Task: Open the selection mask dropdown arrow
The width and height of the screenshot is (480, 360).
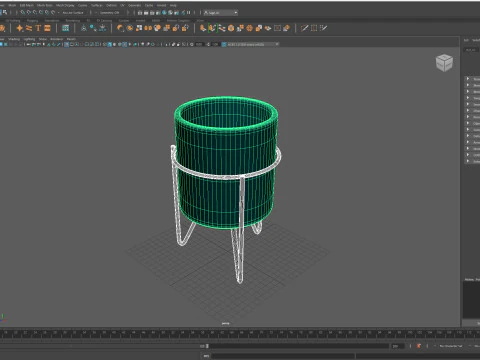Action: (x=59, y=13)
